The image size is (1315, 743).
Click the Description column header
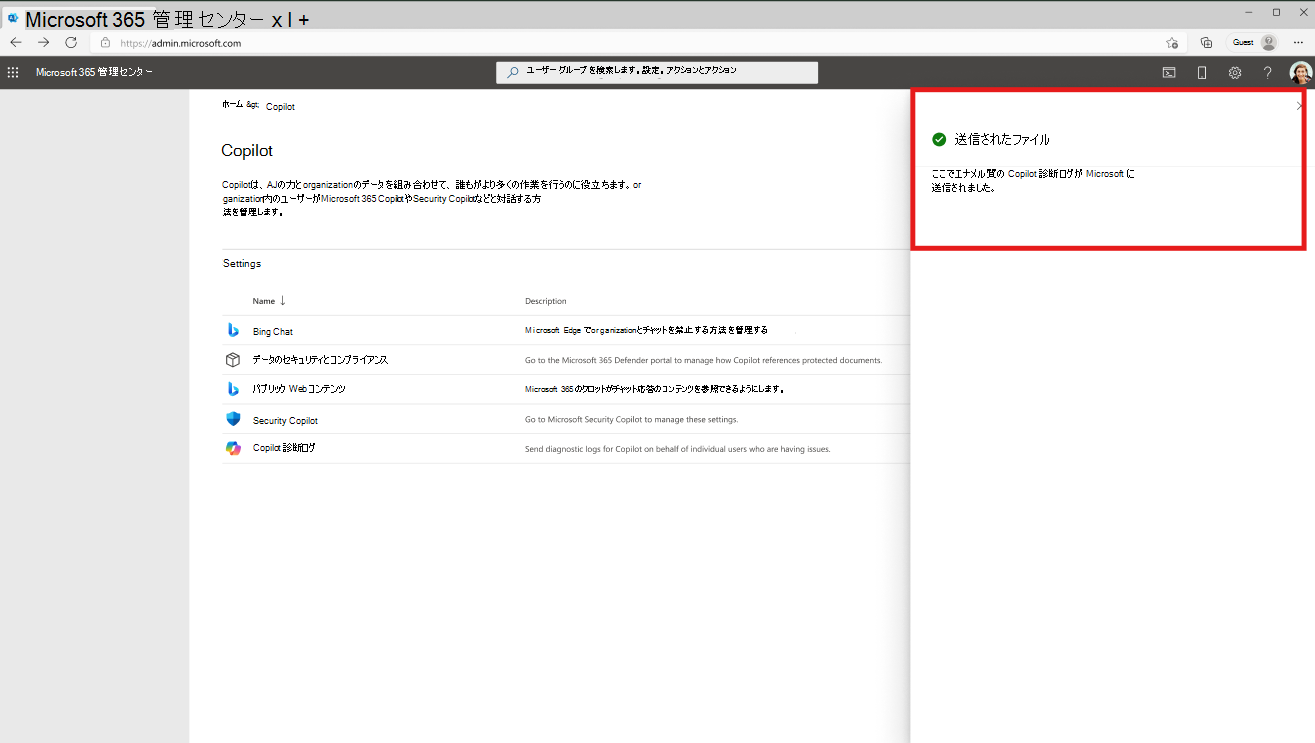click(546, 301)
